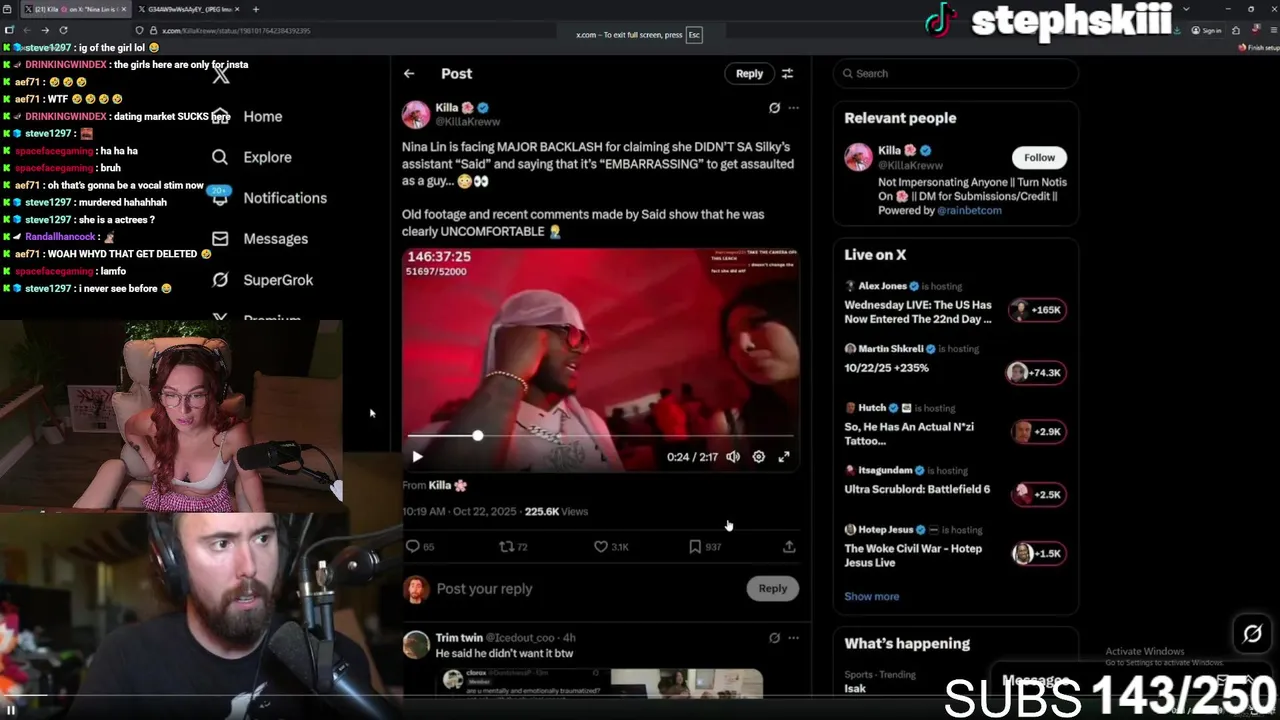Click the Reply button in the Post header
This screenshot has width=1280, height=720.
click(x=749, y=73)
